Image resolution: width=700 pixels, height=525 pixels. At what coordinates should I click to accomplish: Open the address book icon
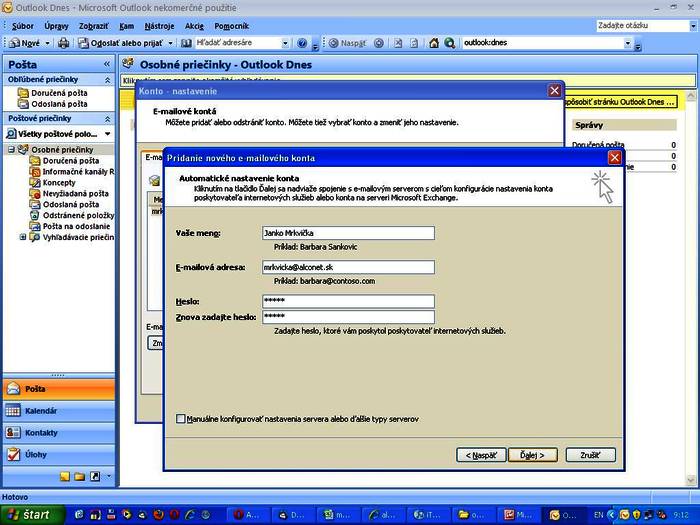point(186,43)
